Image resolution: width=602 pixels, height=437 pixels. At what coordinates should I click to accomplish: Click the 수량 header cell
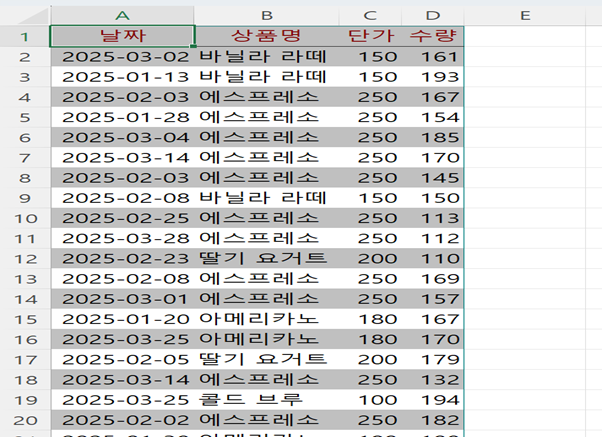pos(433,36)
